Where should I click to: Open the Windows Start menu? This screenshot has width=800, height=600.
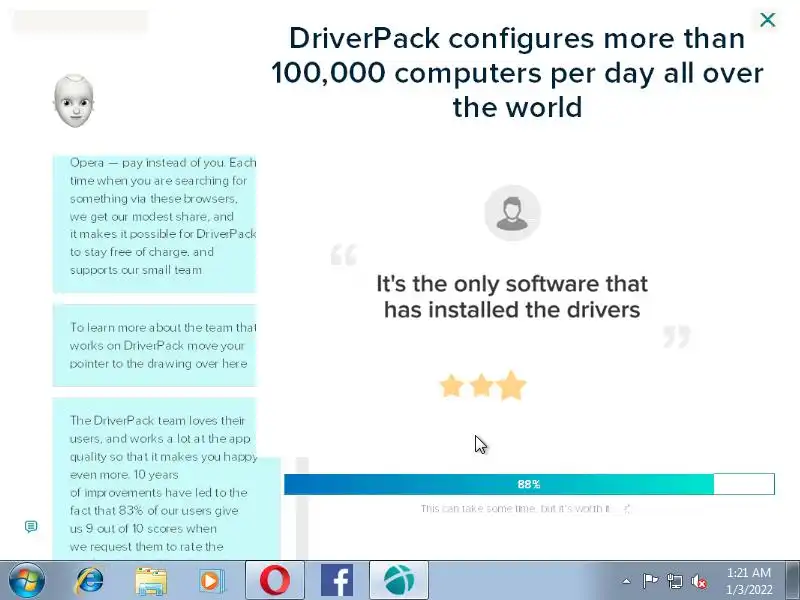(26, 581)
